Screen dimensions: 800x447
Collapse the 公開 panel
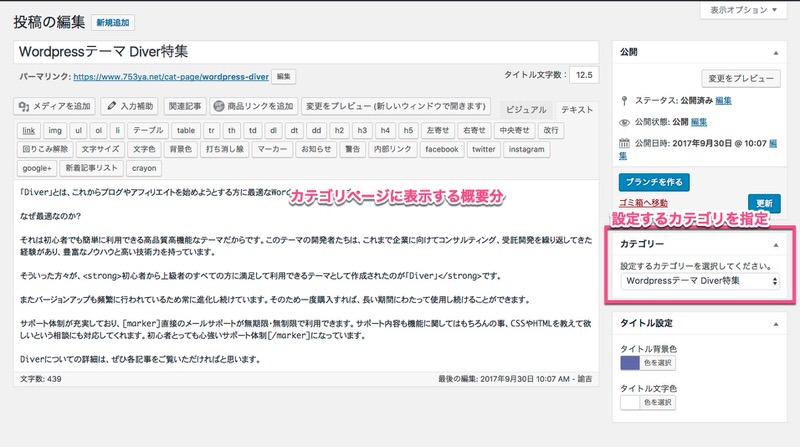(x=776, y=53)
